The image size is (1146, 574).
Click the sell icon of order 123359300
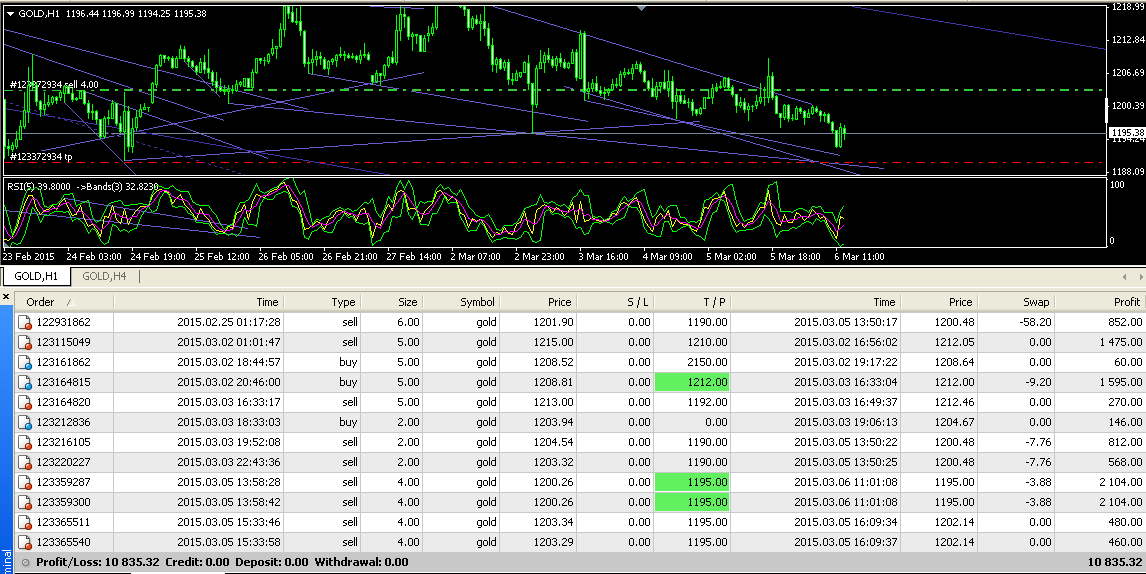click(x=25, y=503)
